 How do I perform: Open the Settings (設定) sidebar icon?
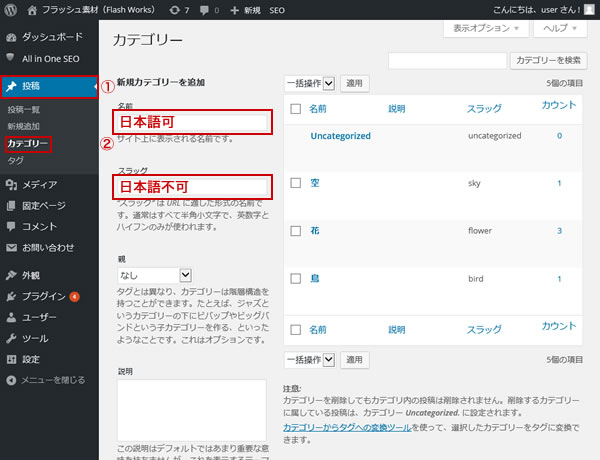pyautogui.click(x=11, y=359)
